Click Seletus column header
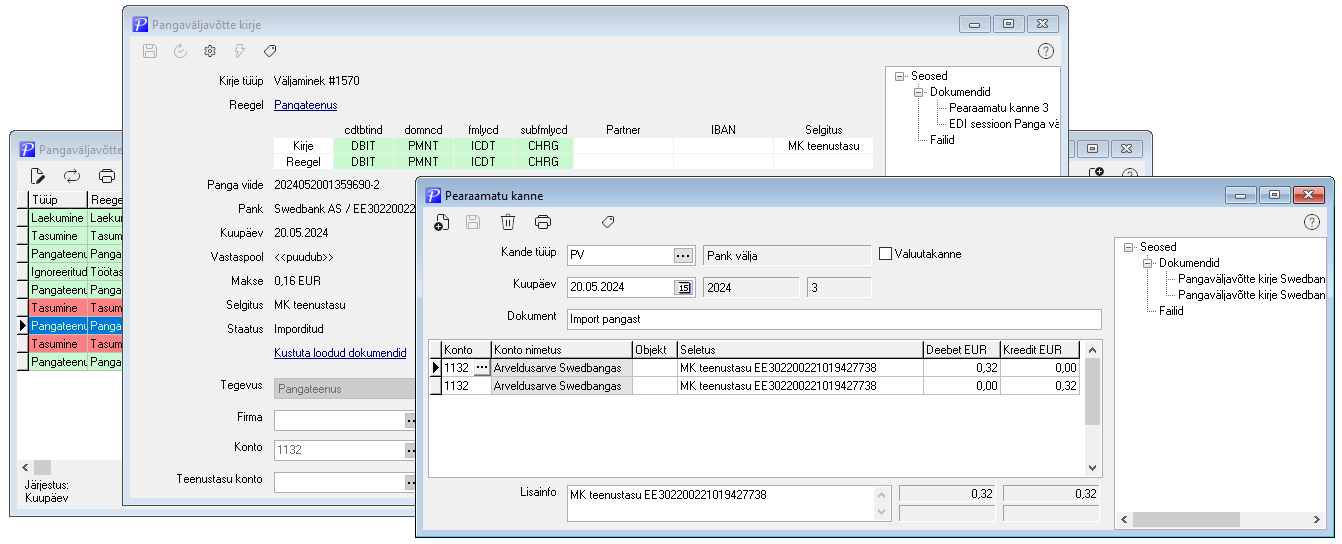 800,350
